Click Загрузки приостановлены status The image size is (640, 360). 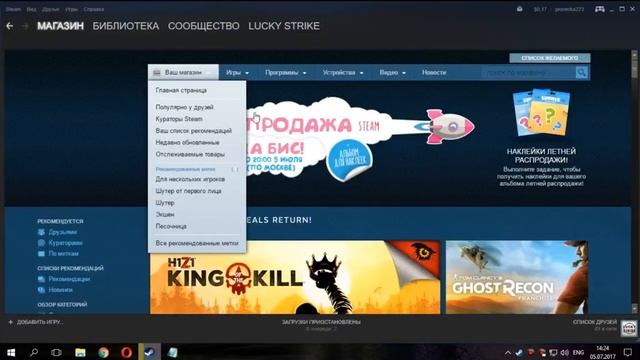[321, 322]
